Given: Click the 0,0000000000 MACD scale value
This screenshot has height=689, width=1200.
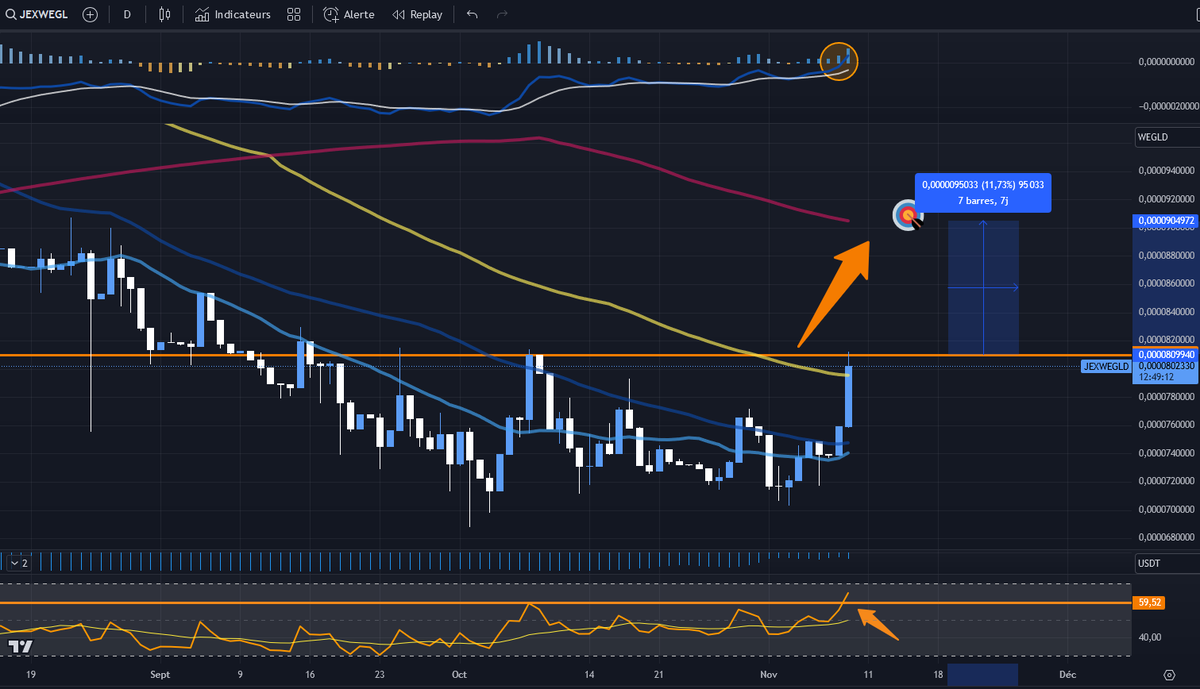Looking at the screenshot, I should [1168, 62].
